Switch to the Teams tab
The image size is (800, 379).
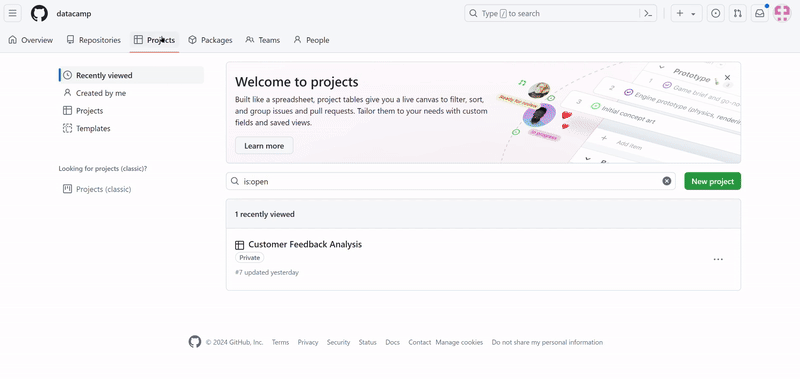click(263, 40)
